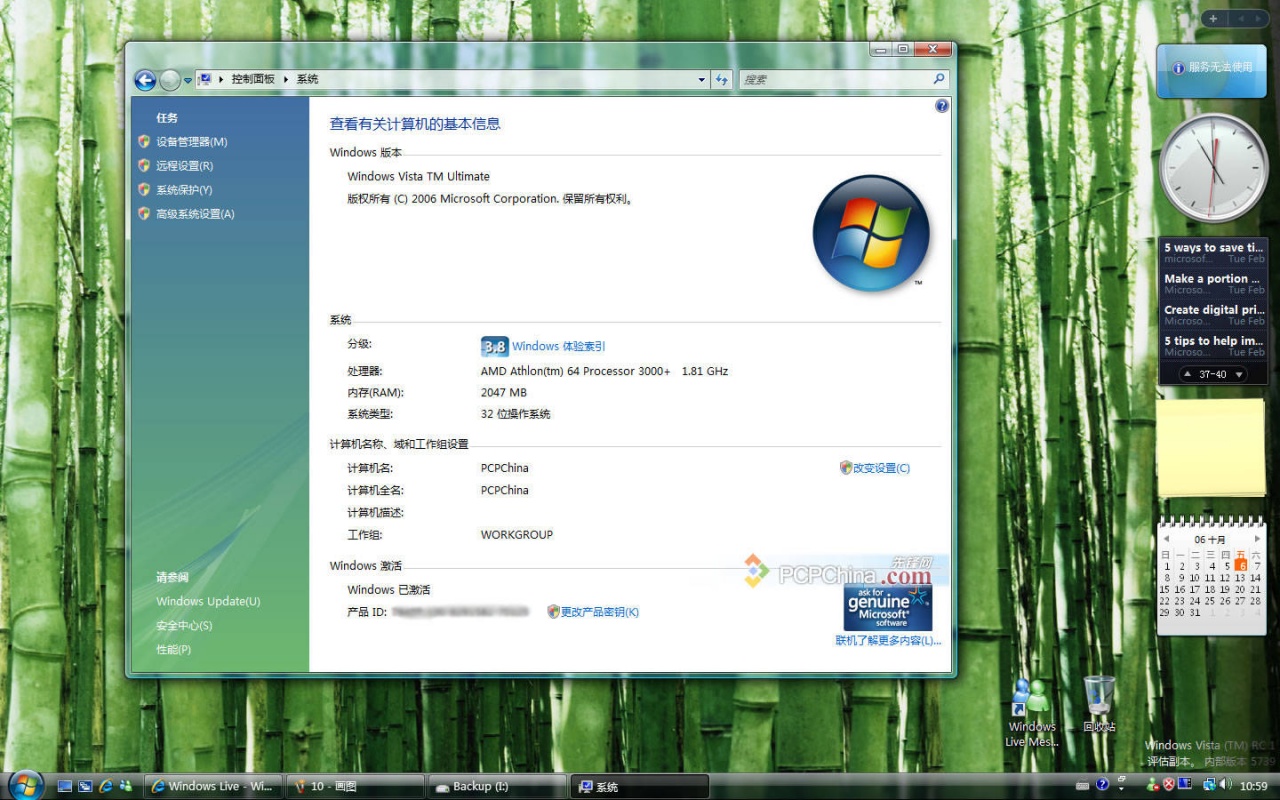Add a gadget with the sidebar plus button
Image resolution: width=1280 pixels, height=800 pixels.
click(x=1213, y=18)
